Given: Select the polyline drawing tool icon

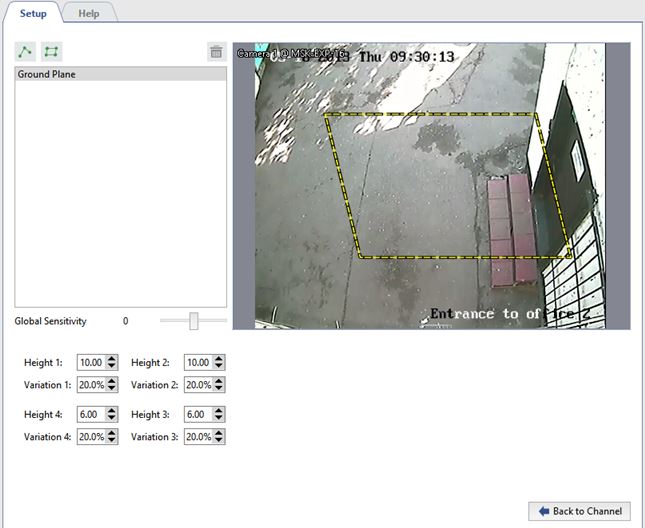Looking at the screenshot, I should pos(25,52).
